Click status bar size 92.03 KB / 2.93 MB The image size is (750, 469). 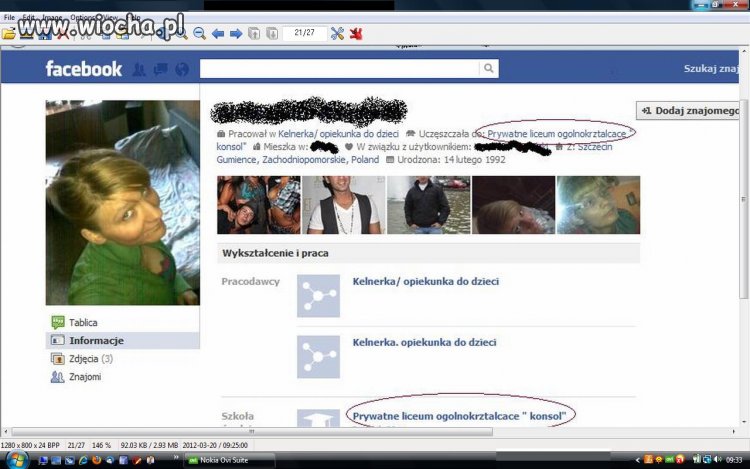(150, 445)
